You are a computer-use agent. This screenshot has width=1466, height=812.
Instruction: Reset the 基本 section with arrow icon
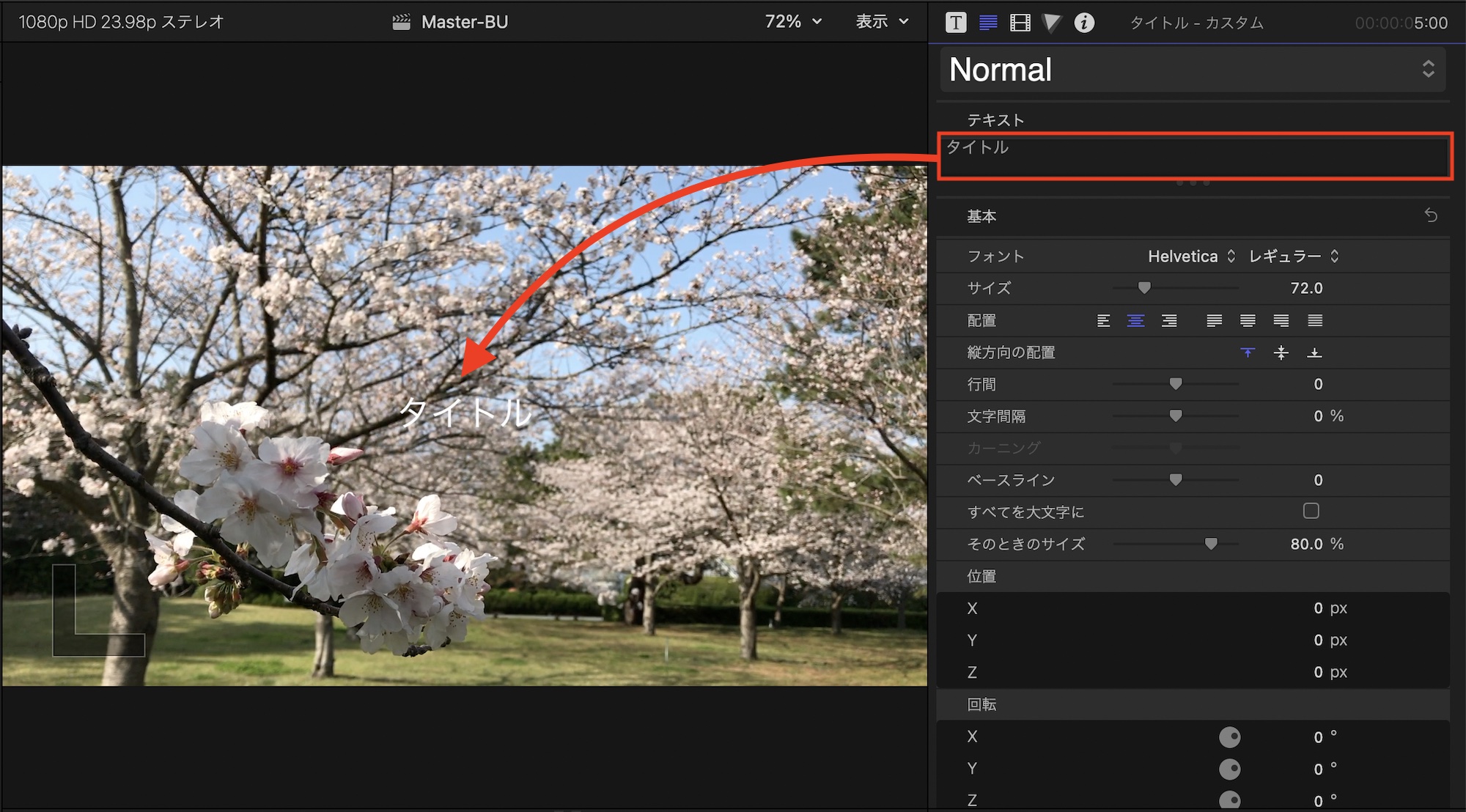click(x=1431, y=215)
